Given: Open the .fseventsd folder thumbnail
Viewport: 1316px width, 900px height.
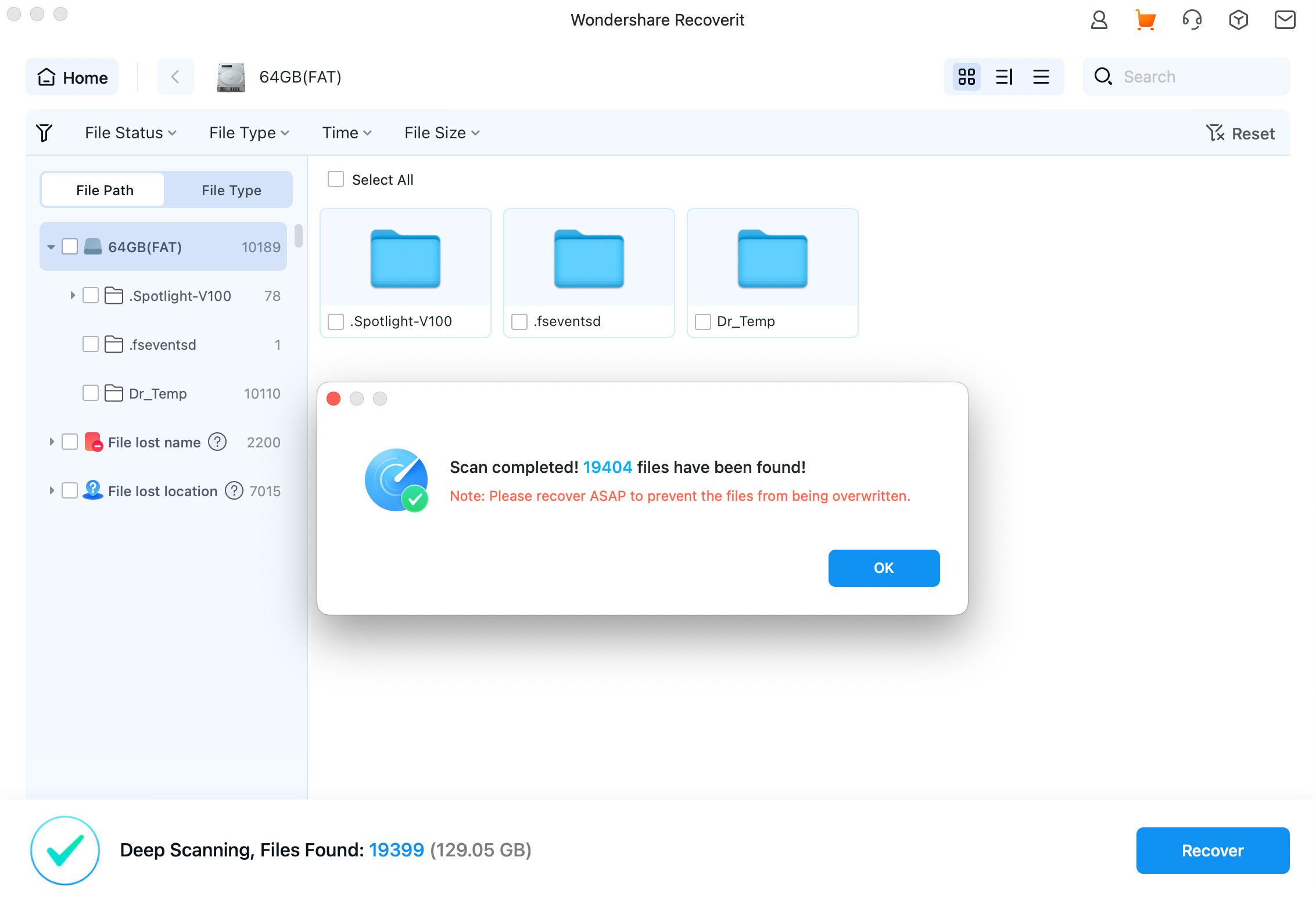Looking at the screenshot, I should point(589,259).
